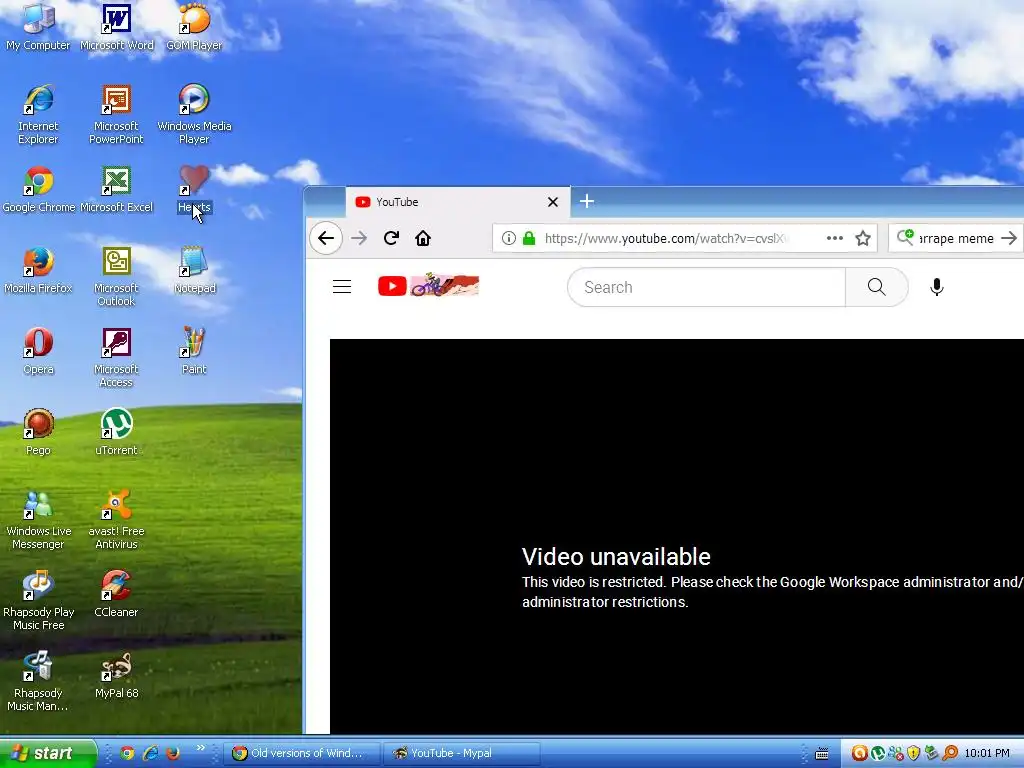Open Google Chrome desktop shortcut
This screenshot has height=768, width=1024.
39,189
